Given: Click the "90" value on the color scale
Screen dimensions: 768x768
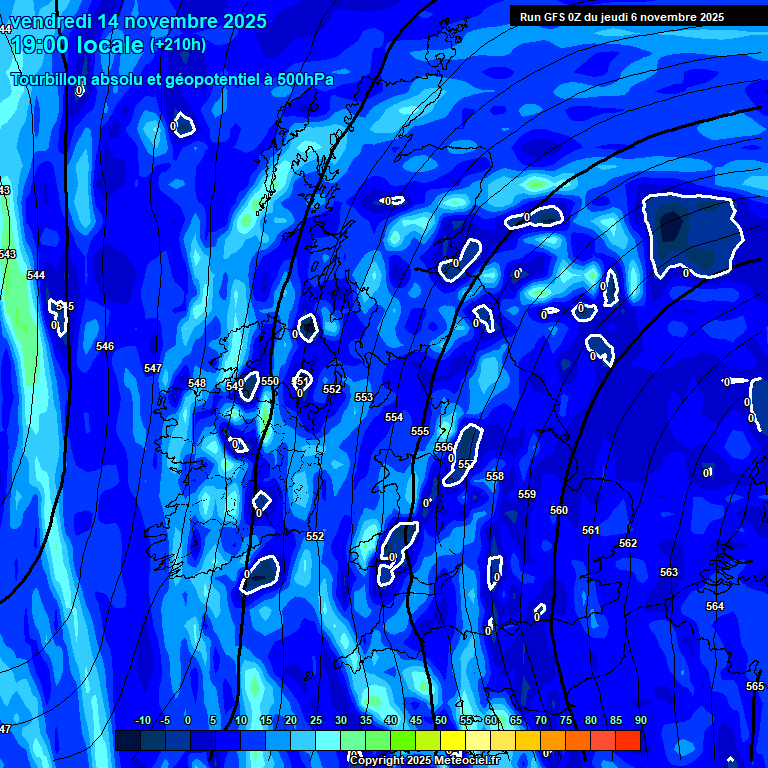Looking at the screenshot, I should coord(640,721).
